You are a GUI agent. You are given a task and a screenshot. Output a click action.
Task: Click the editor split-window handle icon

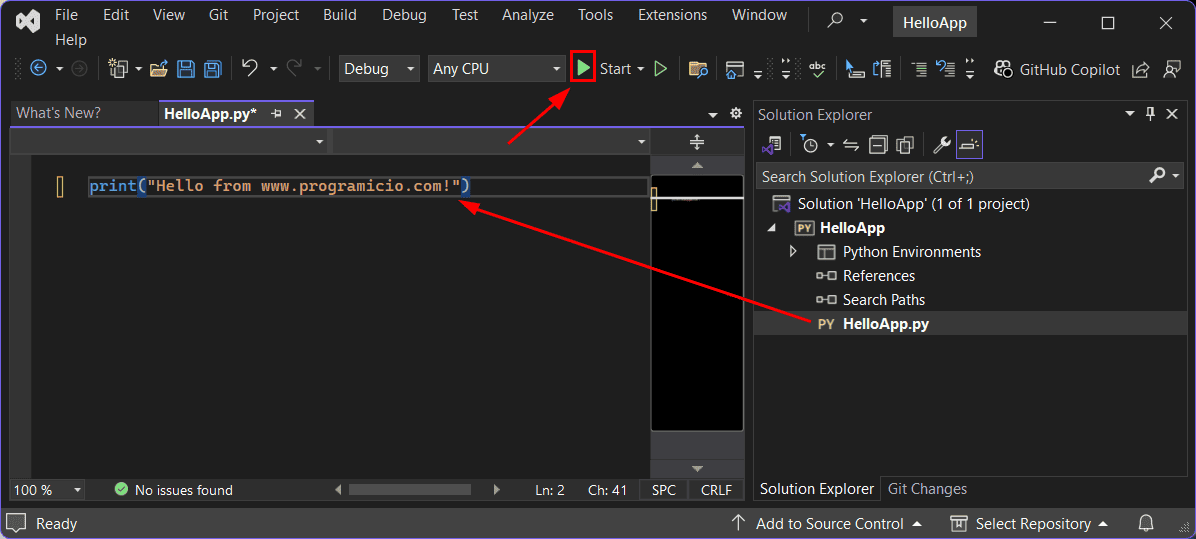pyautogui.click(x=696, y=142)
